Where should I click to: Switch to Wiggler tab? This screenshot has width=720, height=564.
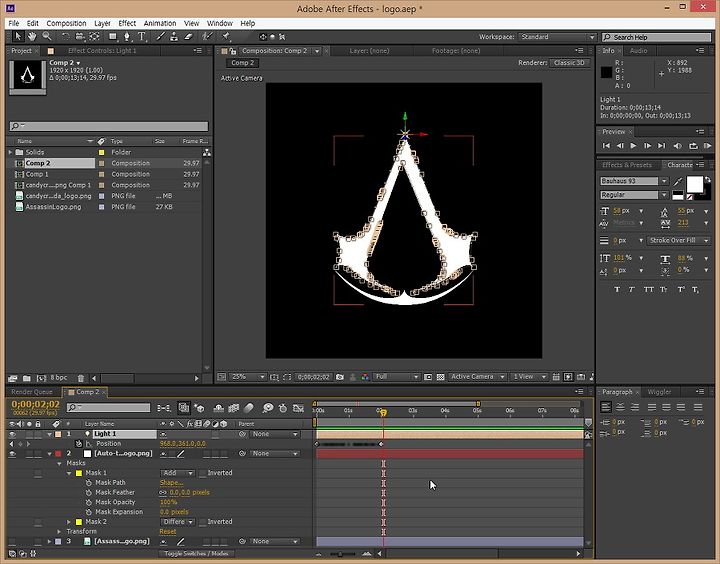pos(659,392)
